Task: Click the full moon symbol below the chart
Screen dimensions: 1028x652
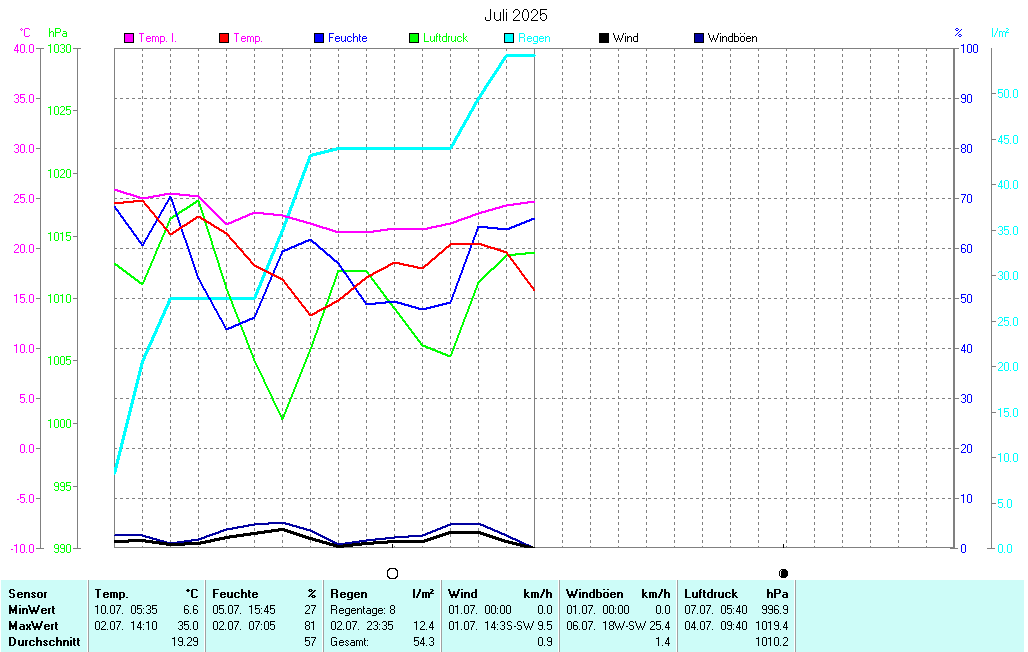Action: point(393,573)
